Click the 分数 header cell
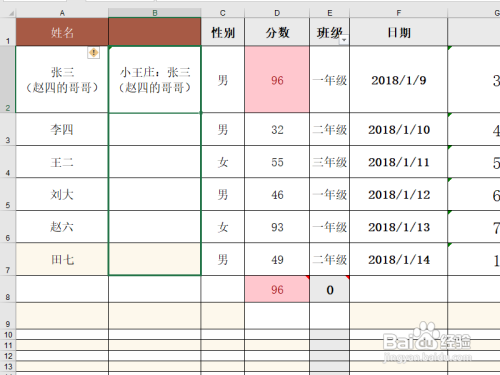 pyautogui.click(x=277, y=32)
